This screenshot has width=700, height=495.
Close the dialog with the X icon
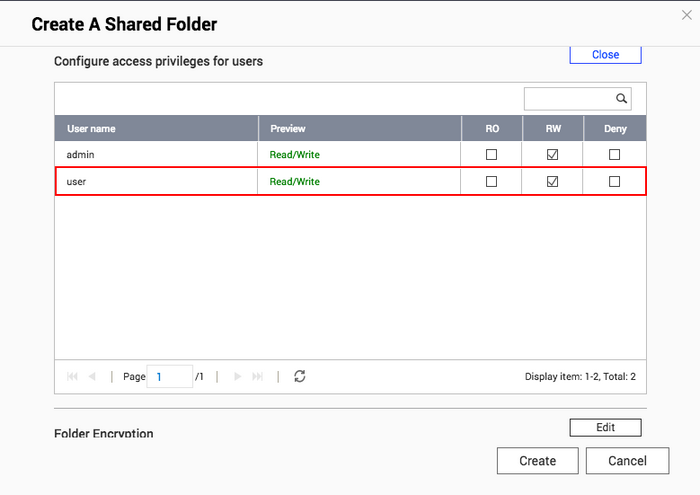coord(687,15)
